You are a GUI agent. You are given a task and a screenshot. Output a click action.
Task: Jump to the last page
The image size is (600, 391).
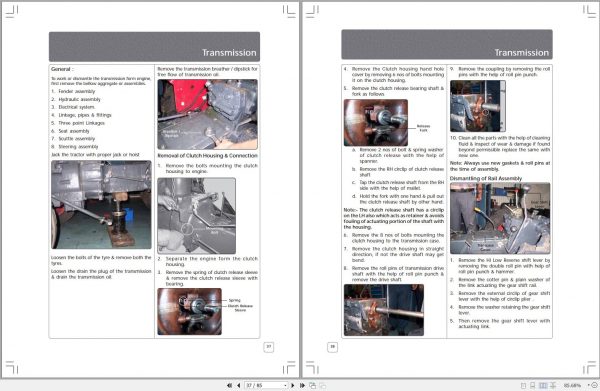tap(302, 385)
